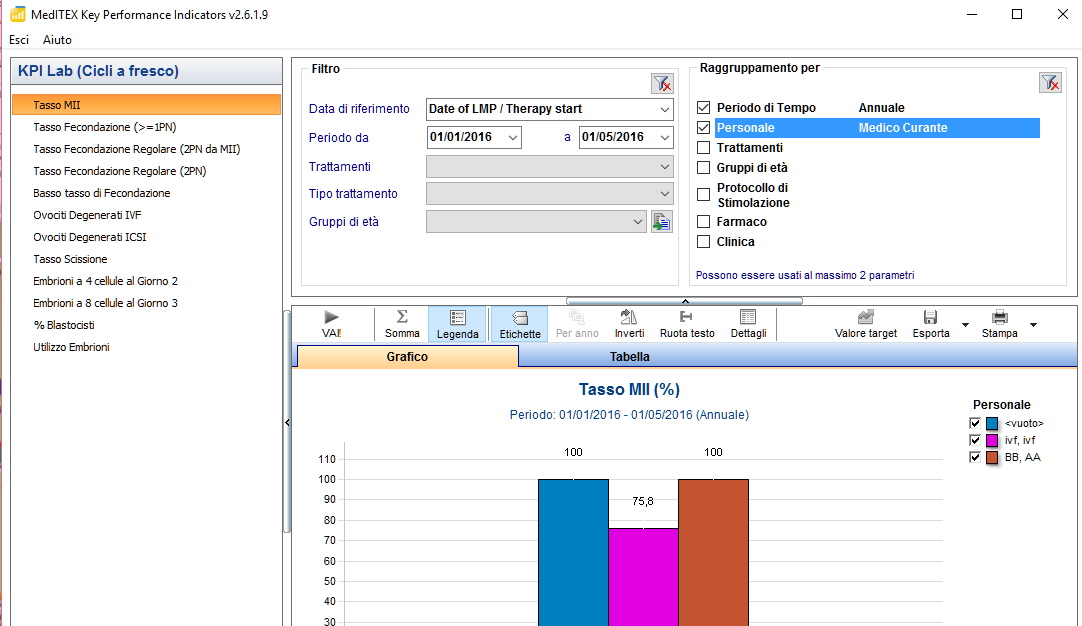Toggle the Etichette labels button
Screen dimensions: 1082x626
[520, 324]
